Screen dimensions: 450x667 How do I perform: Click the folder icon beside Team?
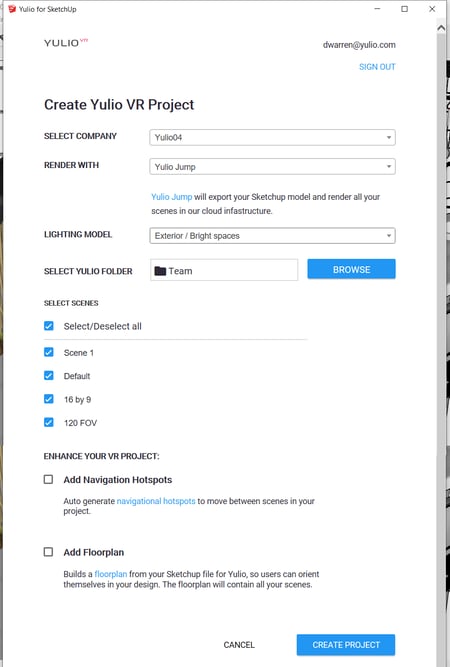(160, 271)
